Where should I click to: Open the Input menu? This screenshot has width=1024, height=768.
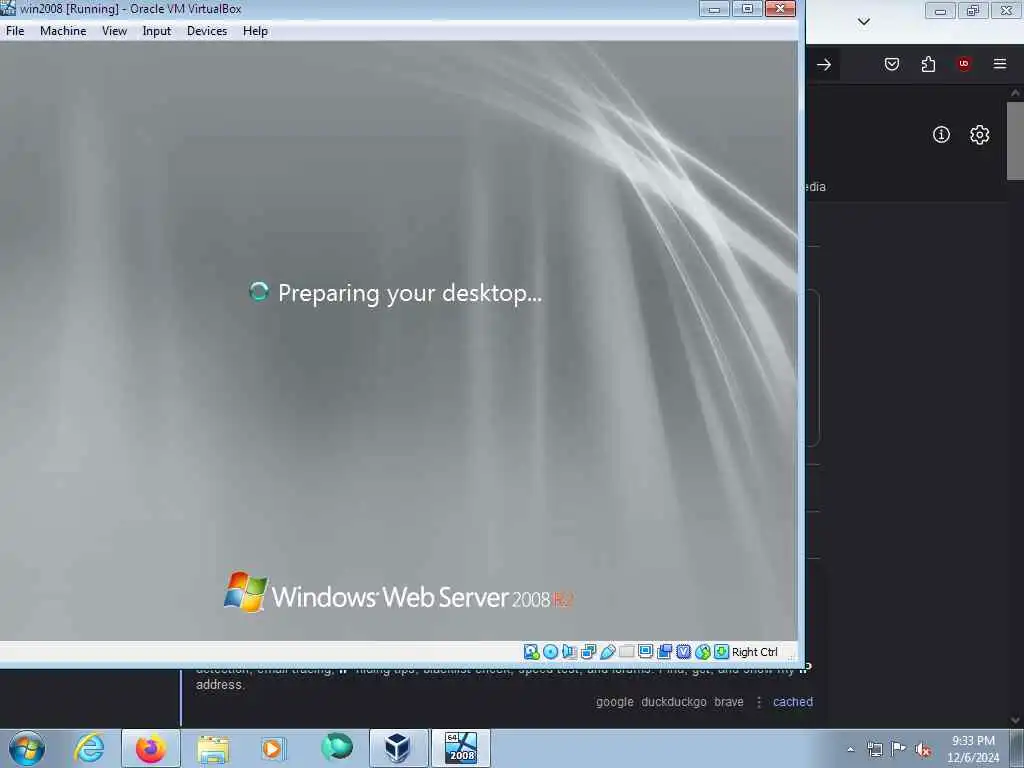157,31
